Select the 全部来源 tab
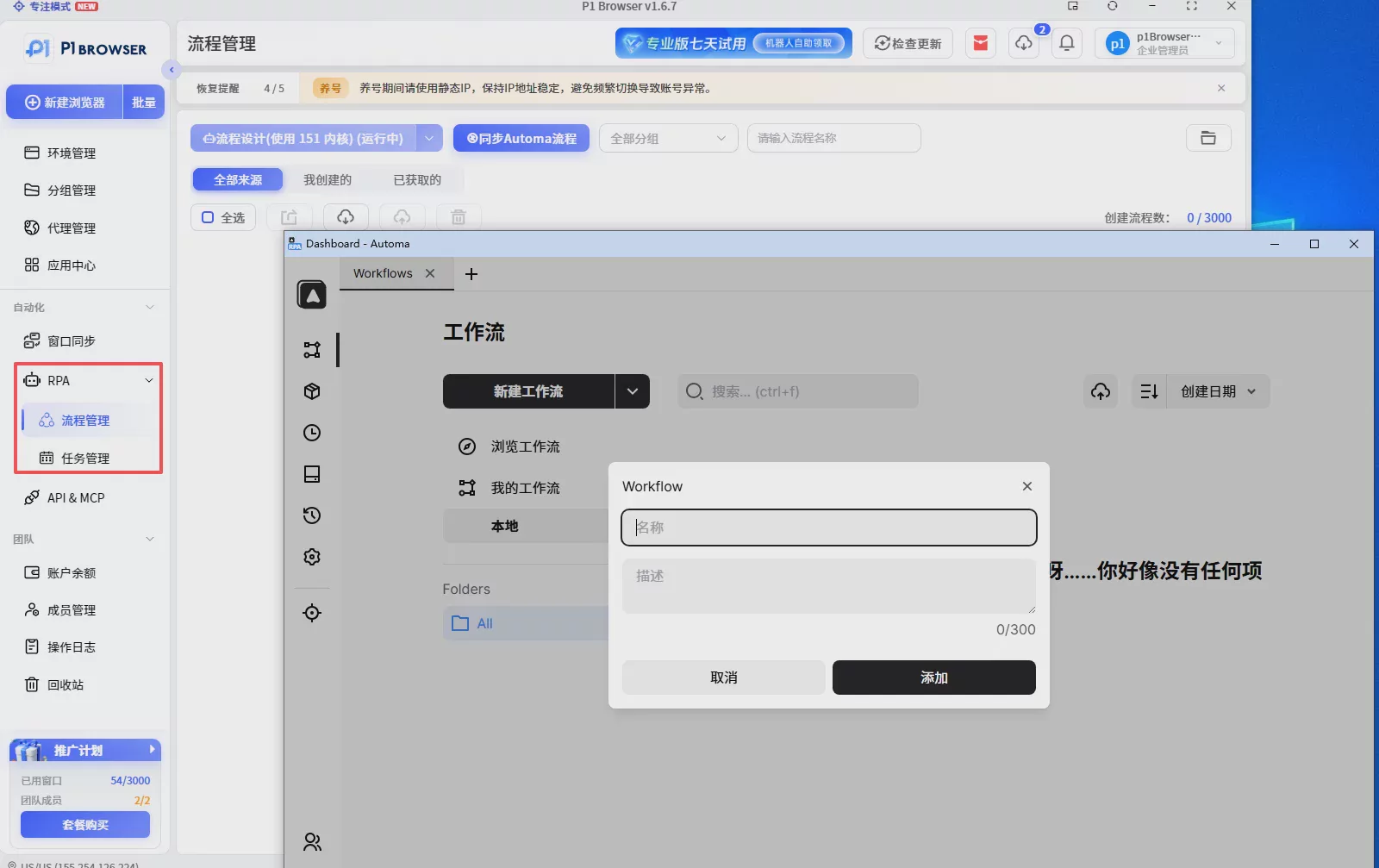The width and height of the screenshot is (1379, 868). pyautogui.click(x=238, y=179)
